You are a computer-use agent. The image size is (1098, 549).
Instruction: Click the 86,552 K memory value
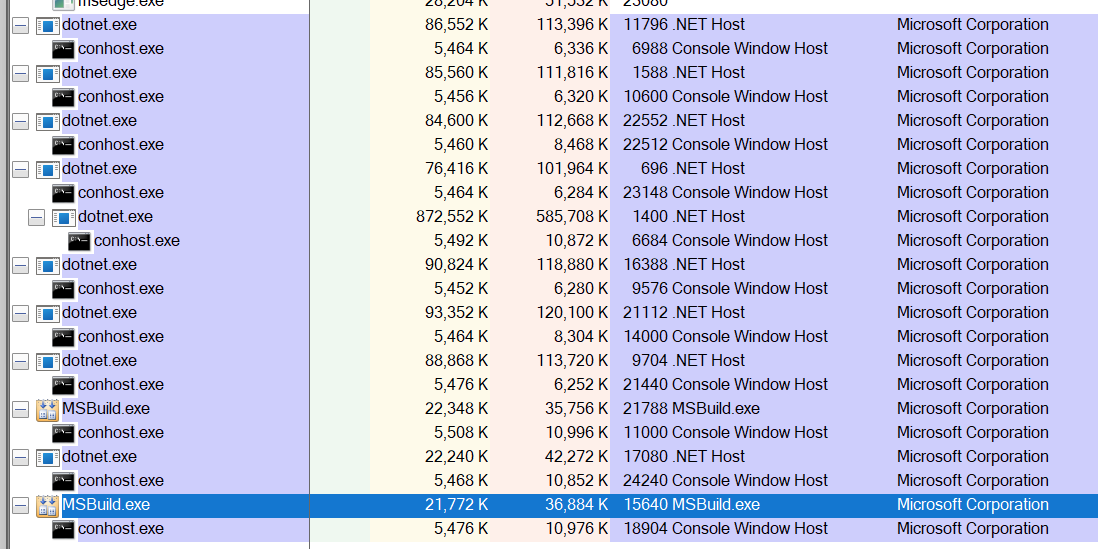(x=457, y=25)
